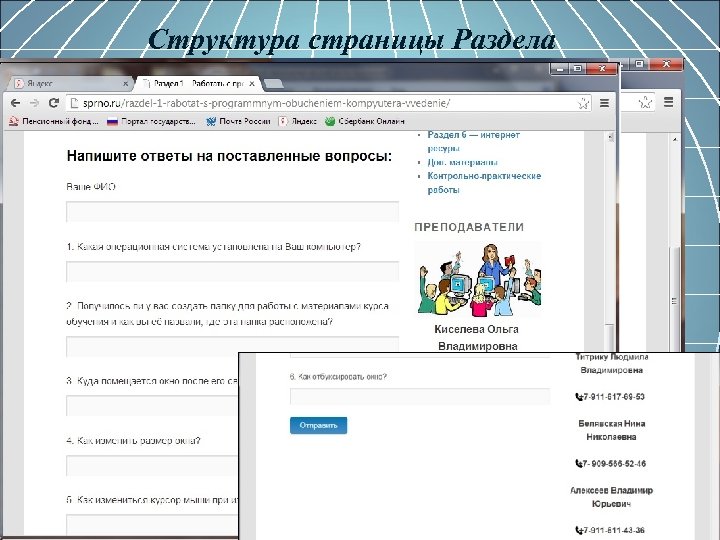Viewport: 720px width, 540px height.
Task: Reload the page with refresh icon
Action: (x=54, y=103)
